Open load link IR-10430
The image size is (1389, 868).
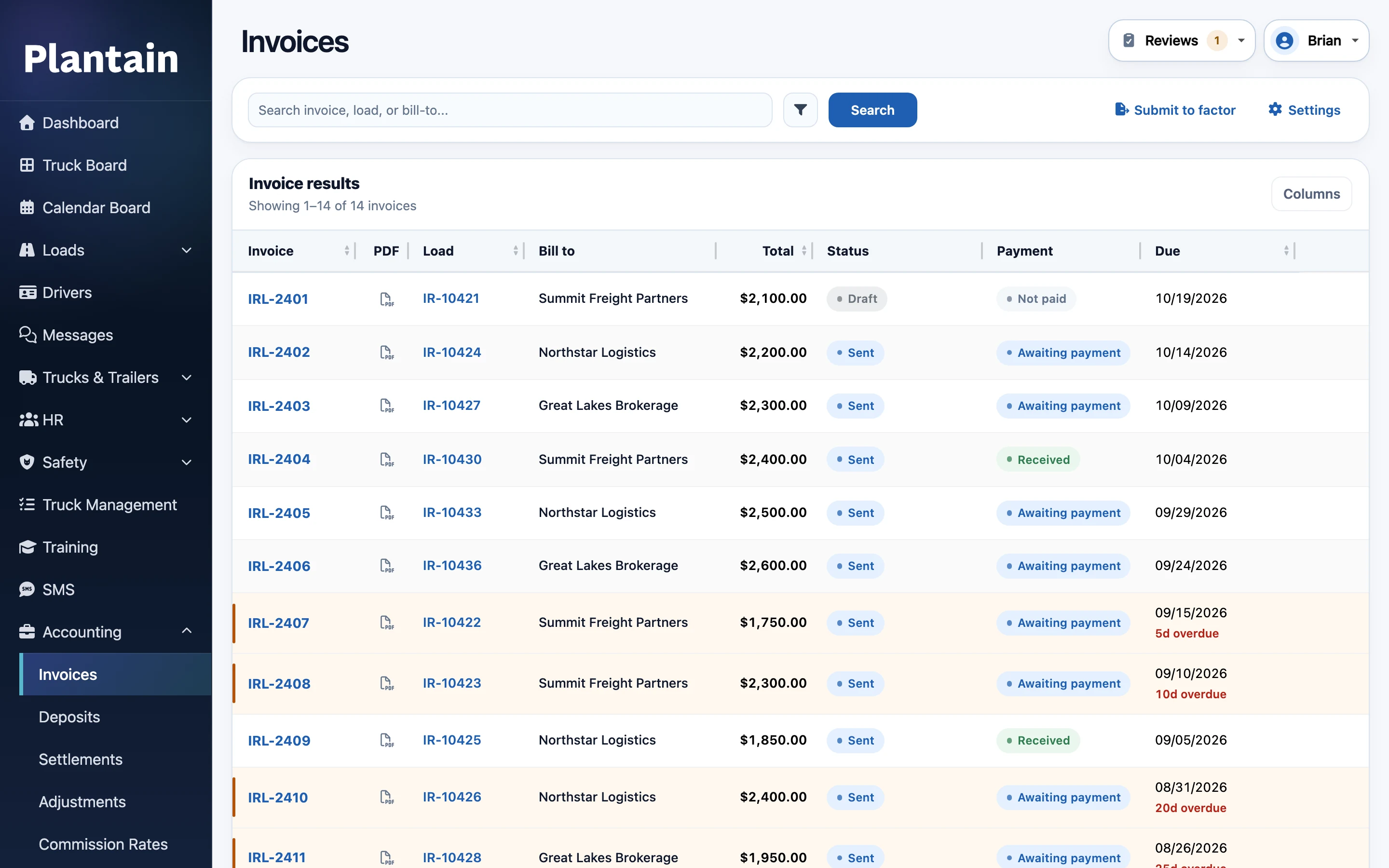coord(452,459)
